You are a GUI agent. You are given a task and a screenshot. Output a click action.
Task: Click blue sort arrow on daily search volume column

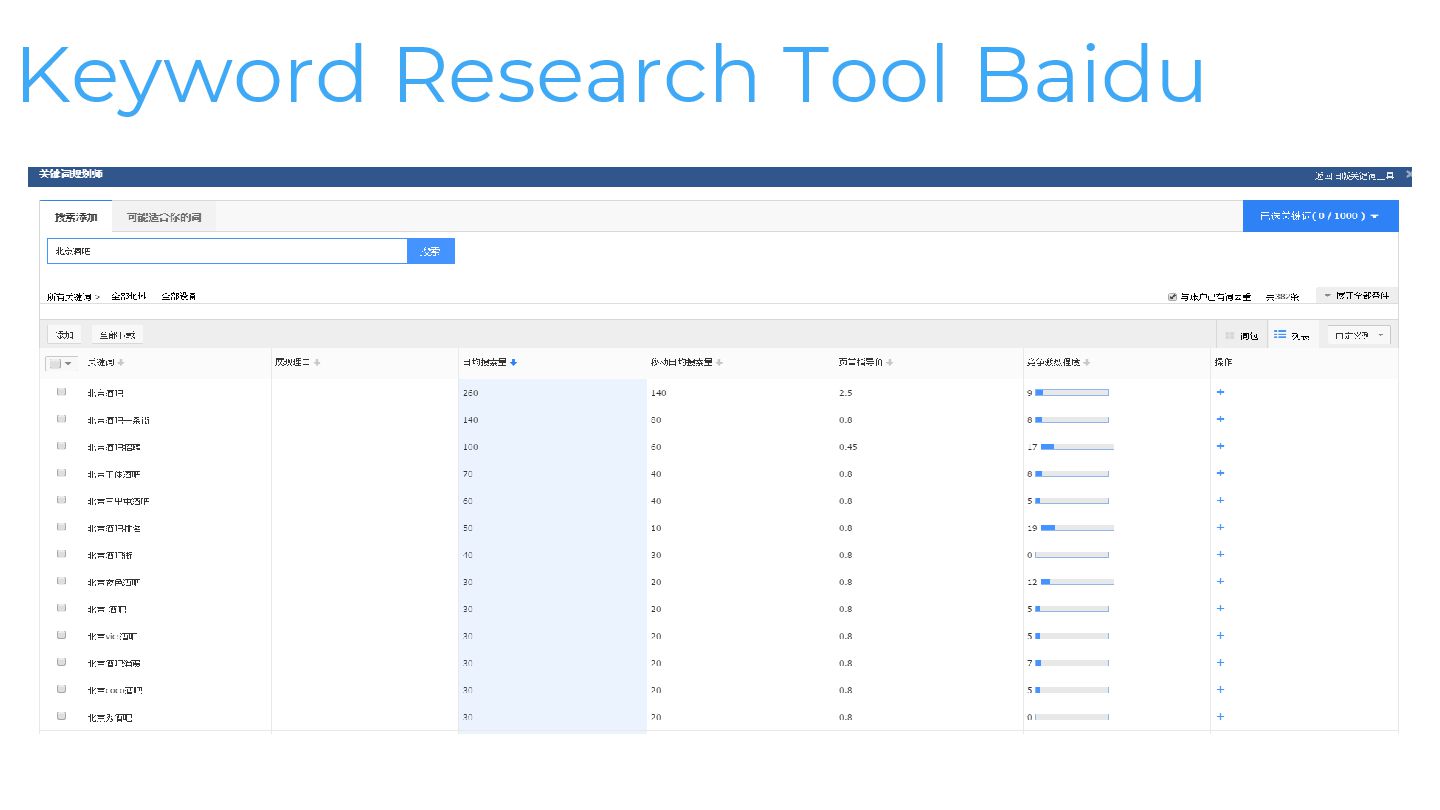[x=514, y=362]
